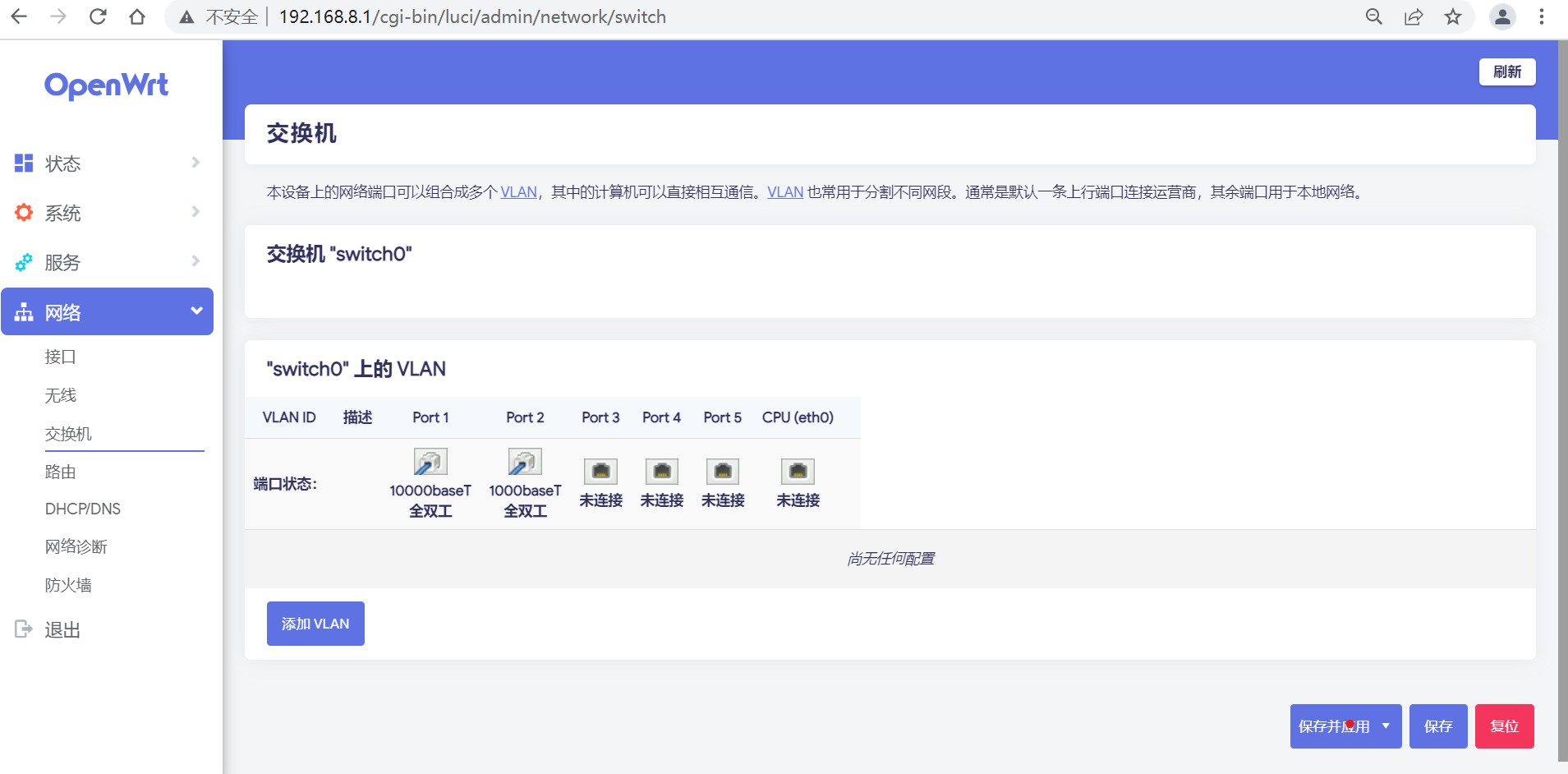Viewport: 1568px width, 774px height.
Task: Click the Port 4 未连接 port icon
Action: pos(661,470)
